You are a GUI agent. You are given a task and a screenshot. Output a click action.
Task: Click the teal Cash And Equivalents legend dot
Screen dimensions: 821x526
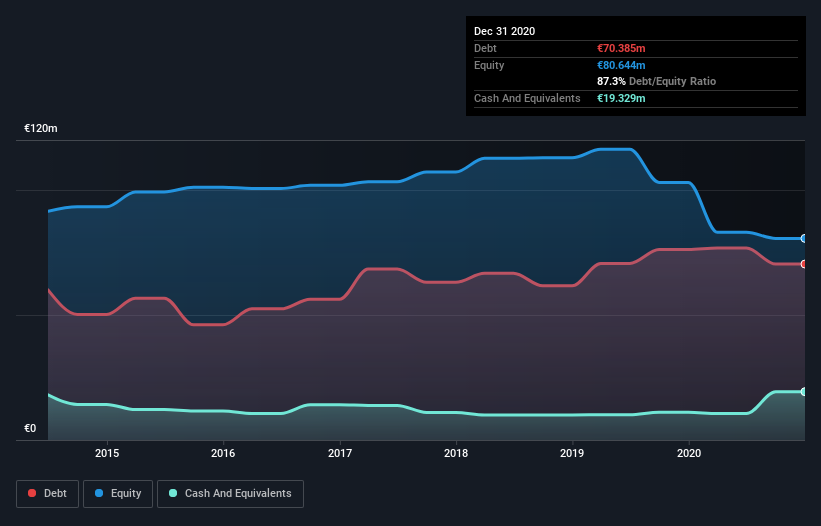coord(173,493)
